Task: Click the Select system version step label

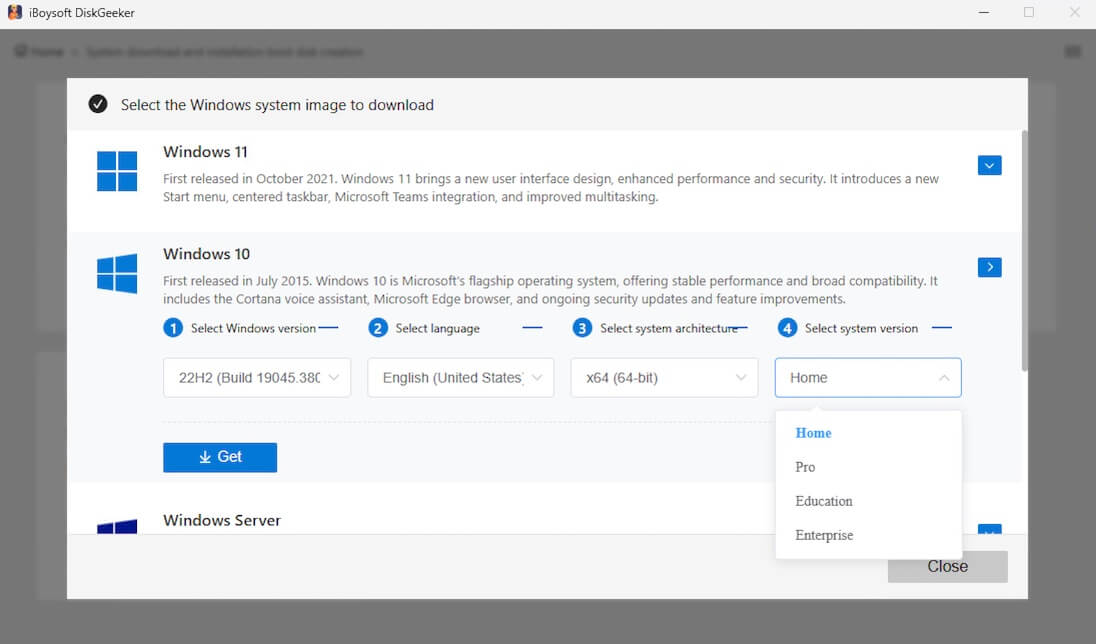Action: click(x=861, y=328)
